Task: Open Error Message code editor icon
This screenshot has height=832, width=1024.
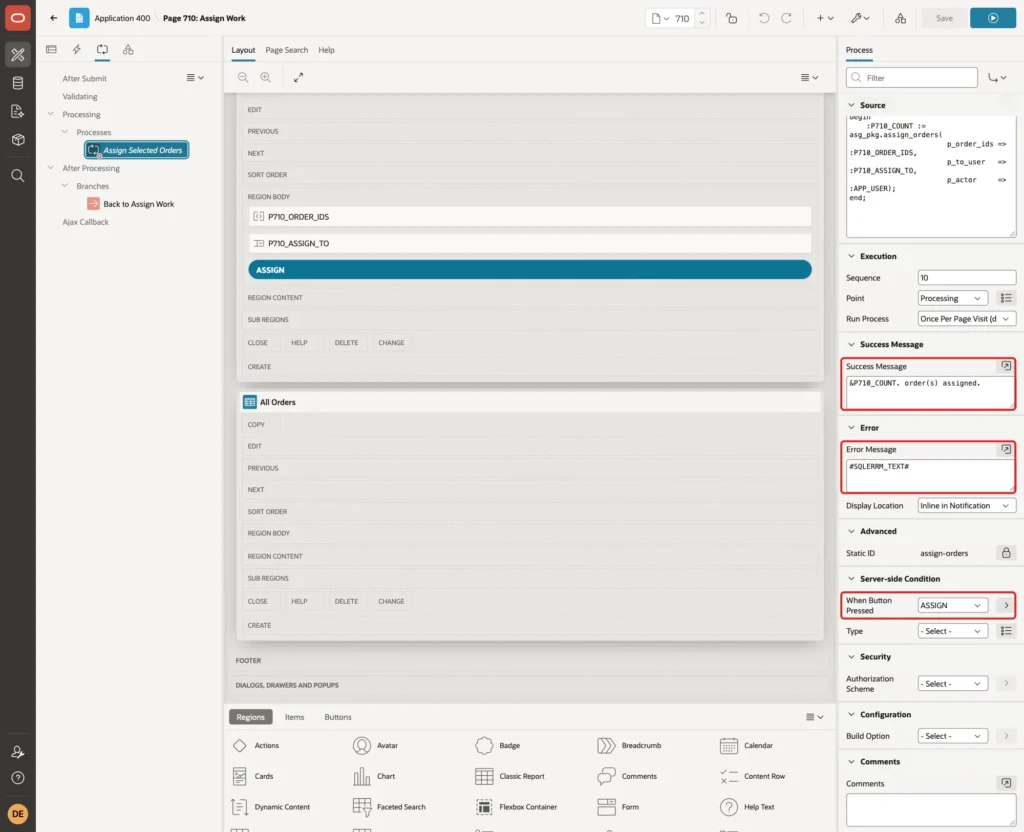Action: pyautogui.click(x=1006, y=449)
